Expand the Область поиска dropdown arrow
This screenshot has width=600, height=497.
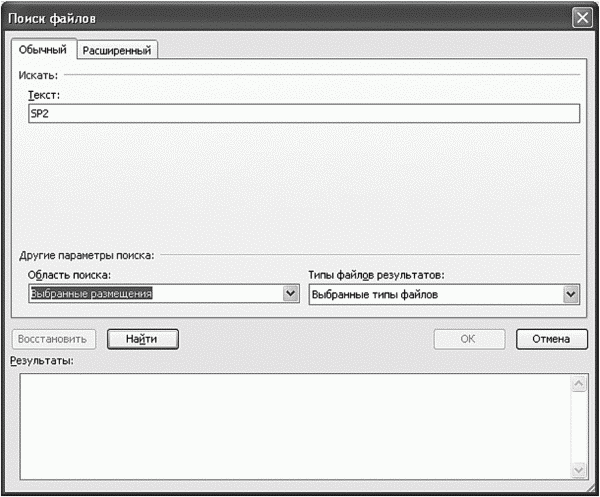291,294
